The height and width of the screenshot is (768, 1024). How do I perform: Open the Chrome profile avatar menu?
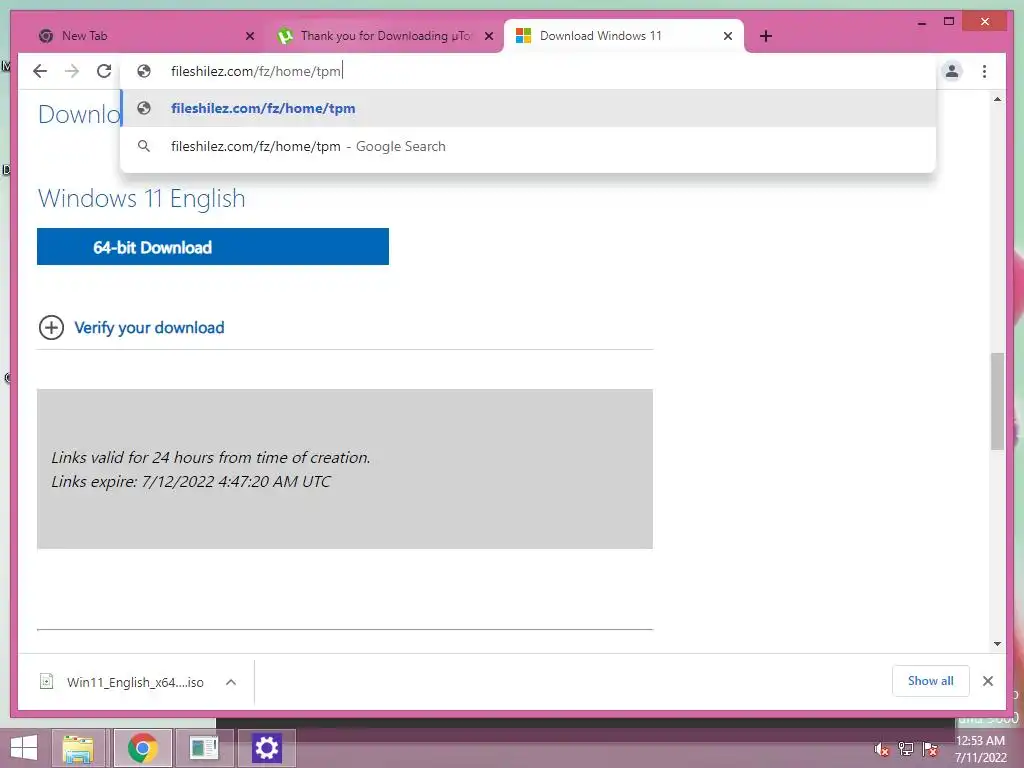click(x=952, y=71)
